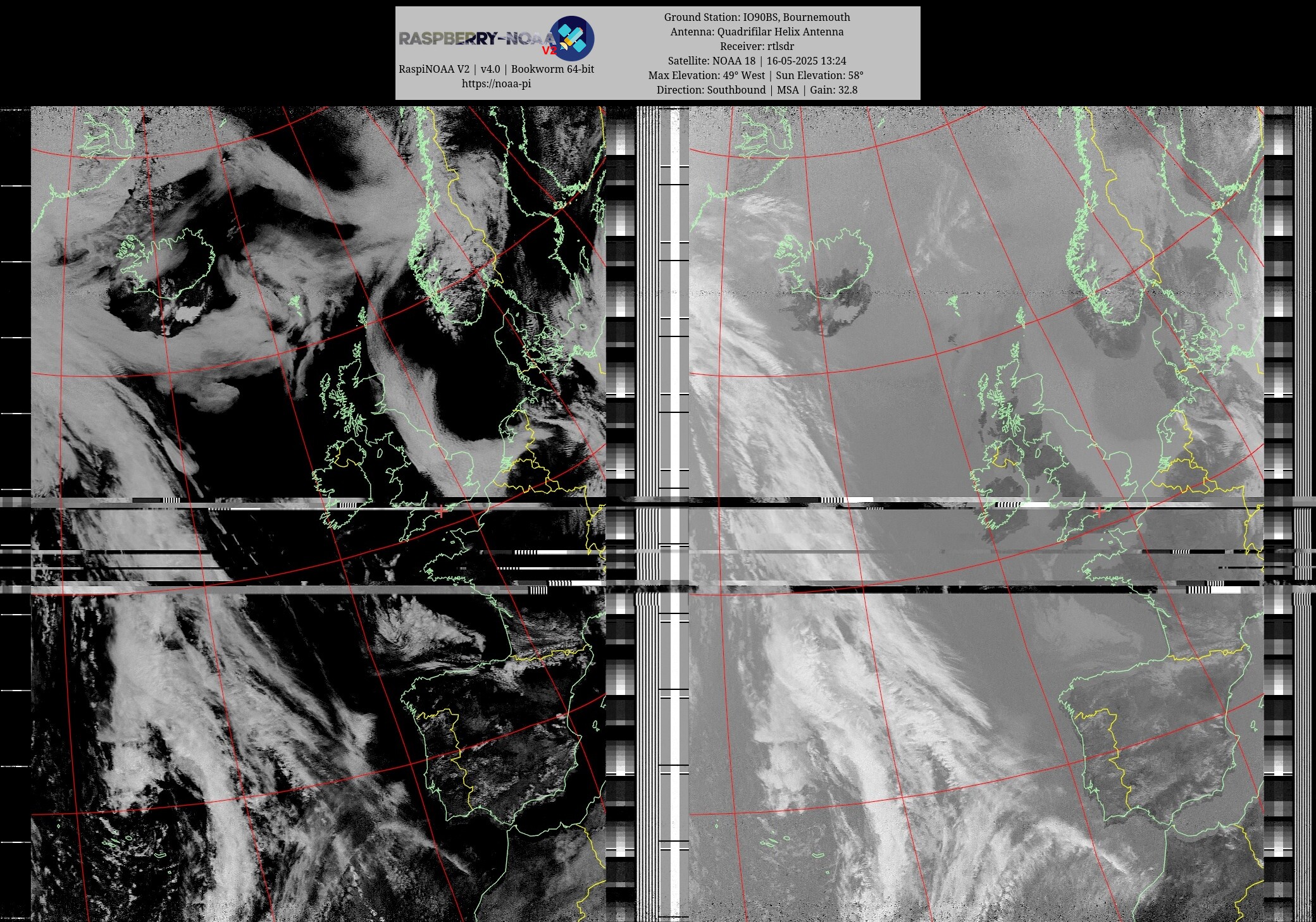Select the 'Receiver: rtlsdr' line
This screenshot has width=1316, height=922.
(x=757, y=46)
